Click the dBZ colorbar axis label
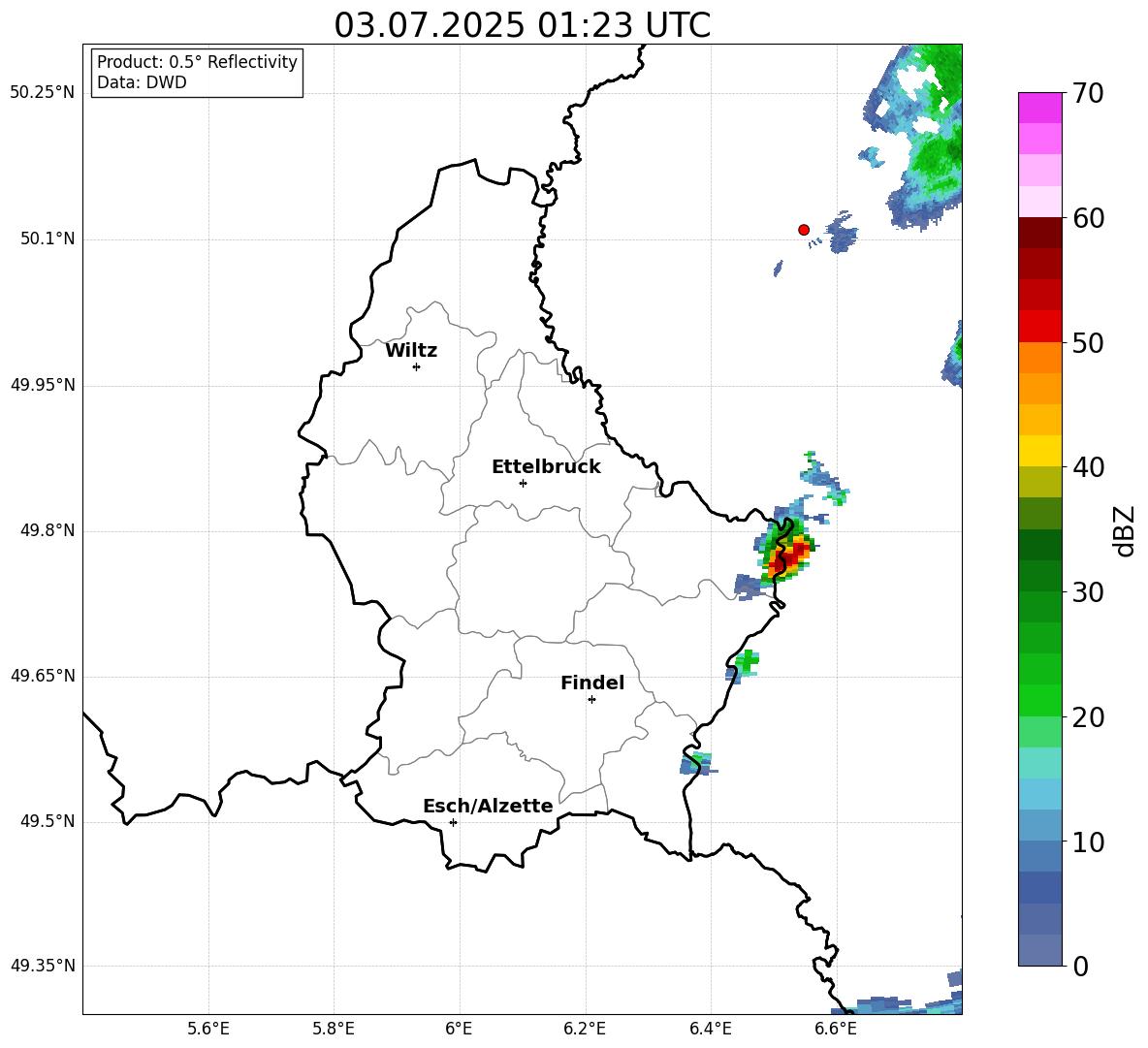This screenshot has height=1048, width=1148. pos(1126,530)
